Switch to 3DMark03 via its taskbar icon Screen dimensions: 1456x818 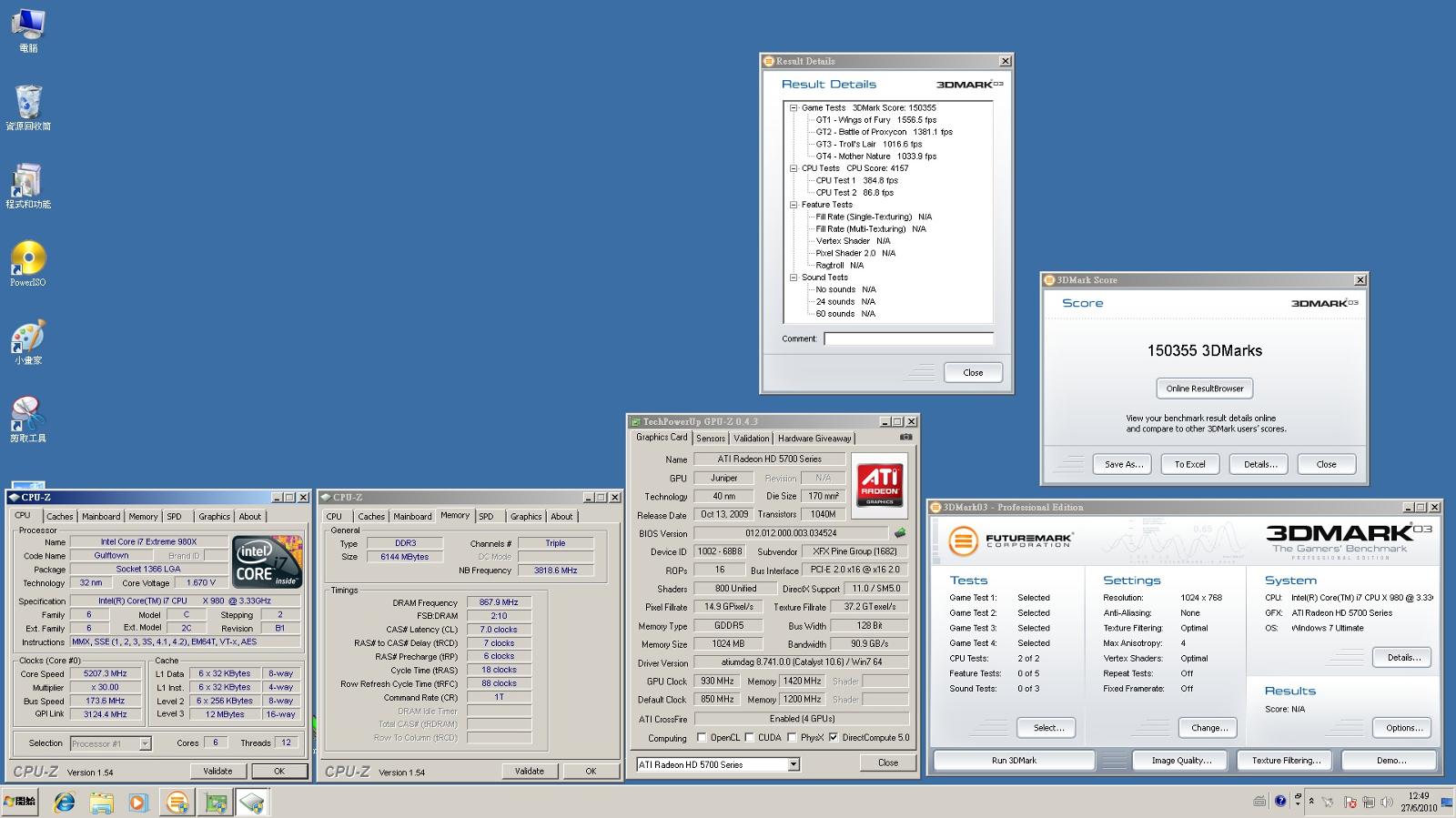click(x=177, y=803)
